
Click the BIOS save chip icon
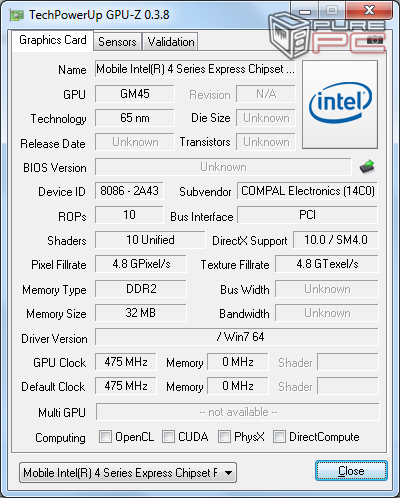coord(367,167)
